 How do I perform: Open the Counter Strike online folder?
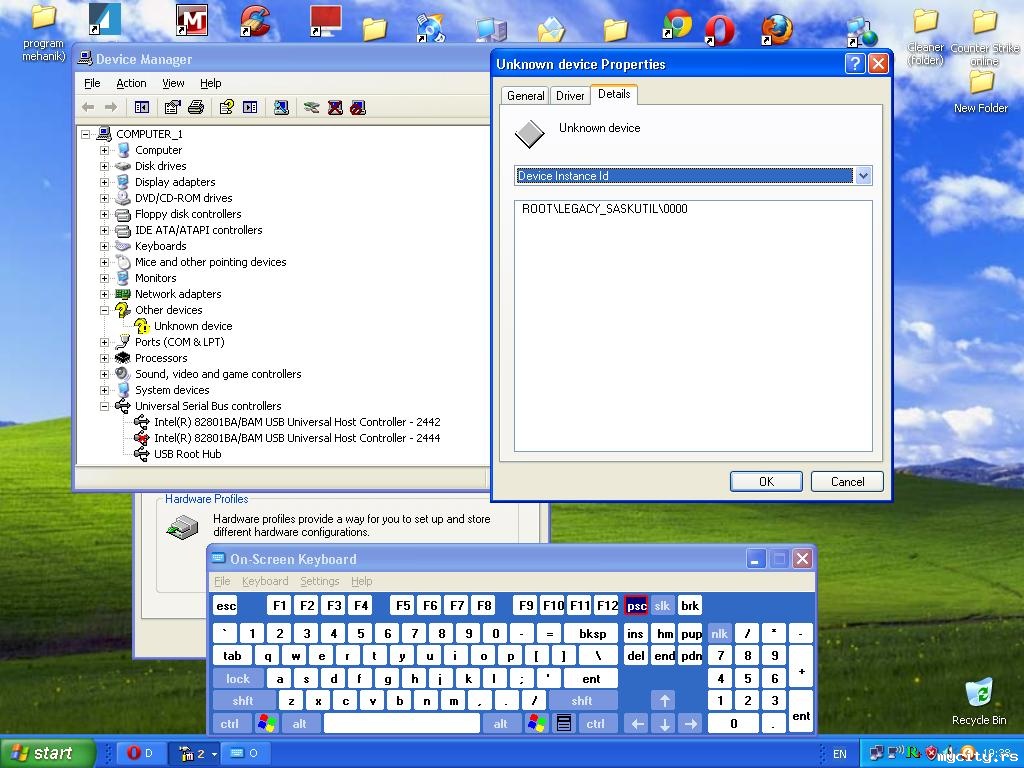984,37
